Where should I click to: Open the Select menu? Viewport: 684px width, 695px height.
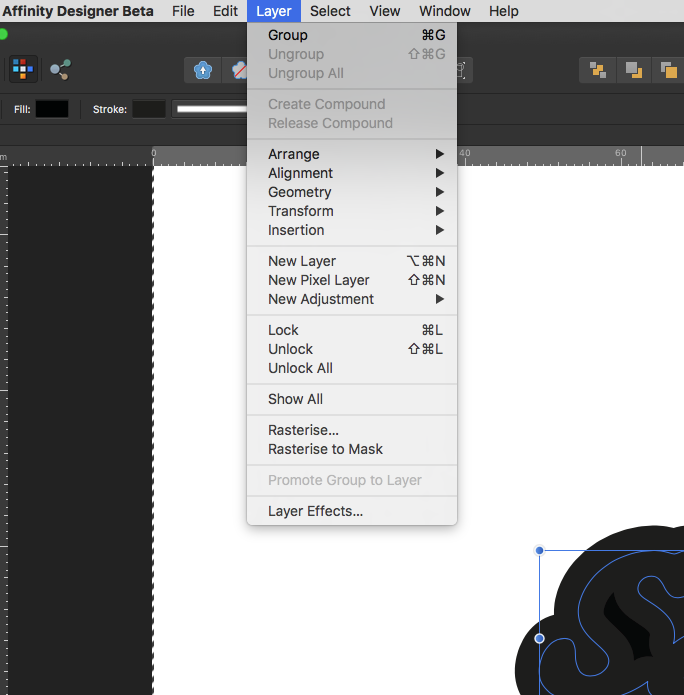pos(330,11)
